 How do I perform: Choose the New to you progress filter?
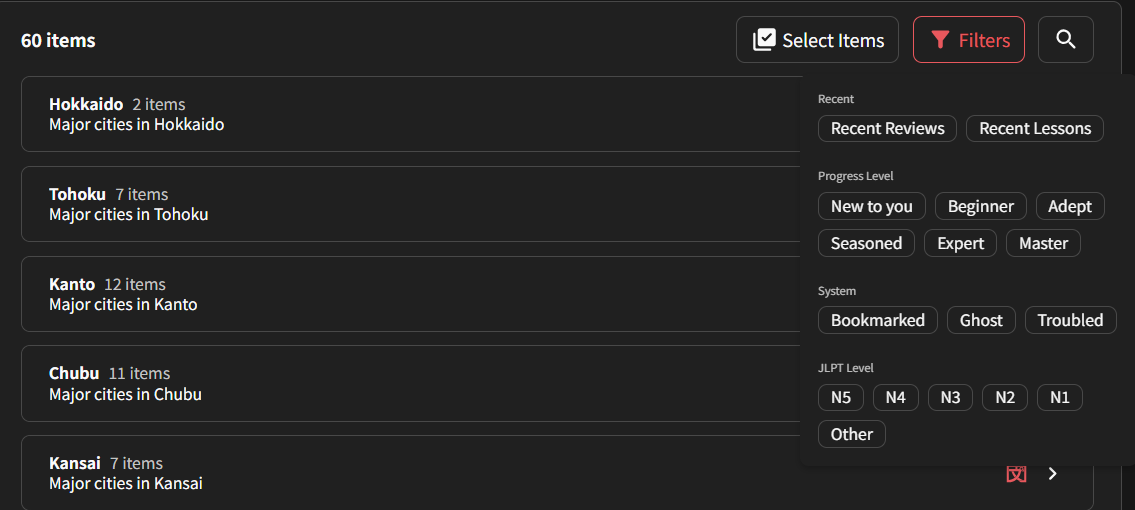tap(872, 206)
